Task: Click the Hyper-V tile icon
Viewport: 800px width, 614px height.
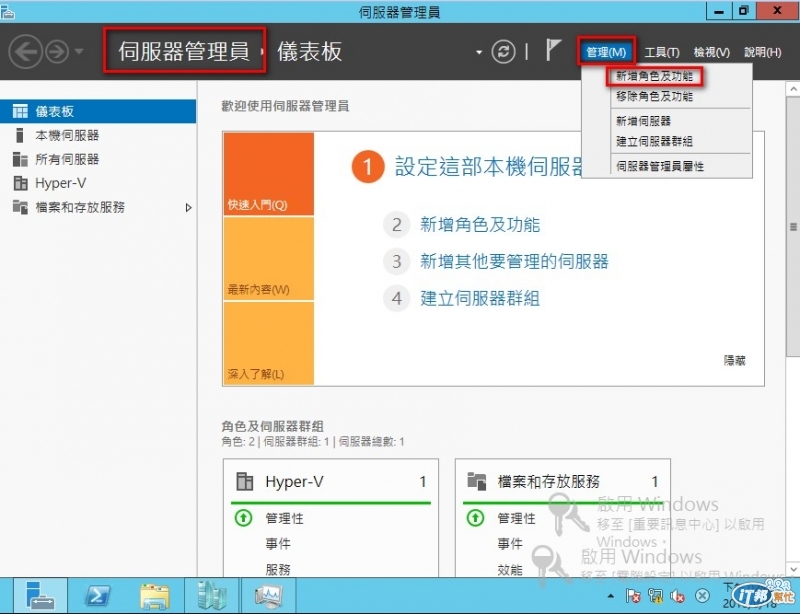Action: pyautogui.click(x=244, y=481)
